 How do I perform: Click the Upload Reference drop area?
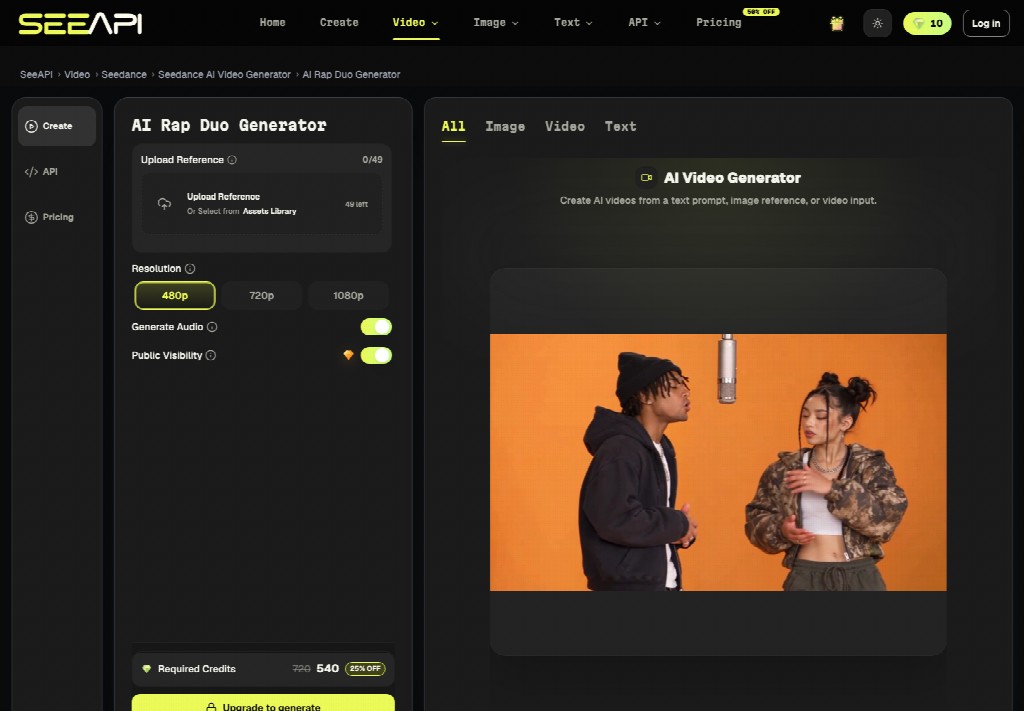[x=262, y=204]
